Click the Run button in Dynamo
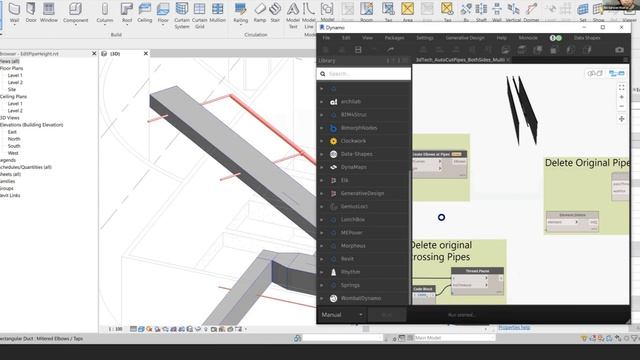 387,315
